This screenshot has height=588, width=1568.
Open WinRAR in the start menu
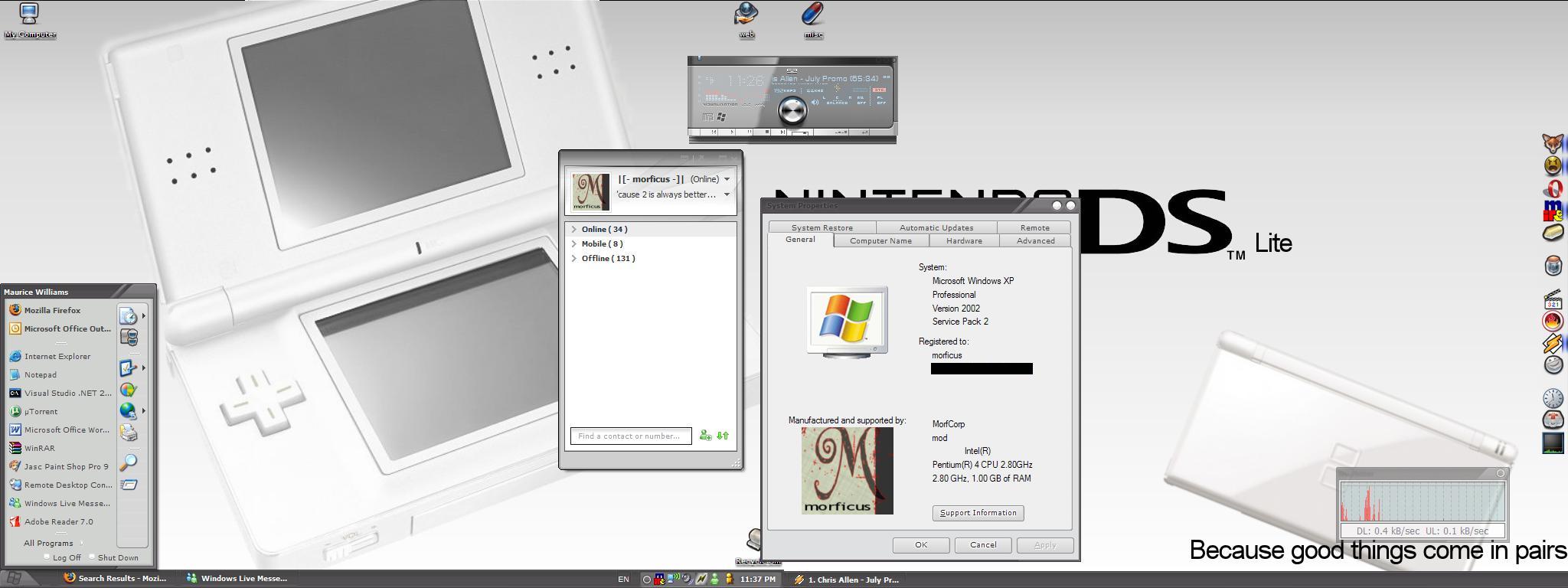(x=38, y=448)
